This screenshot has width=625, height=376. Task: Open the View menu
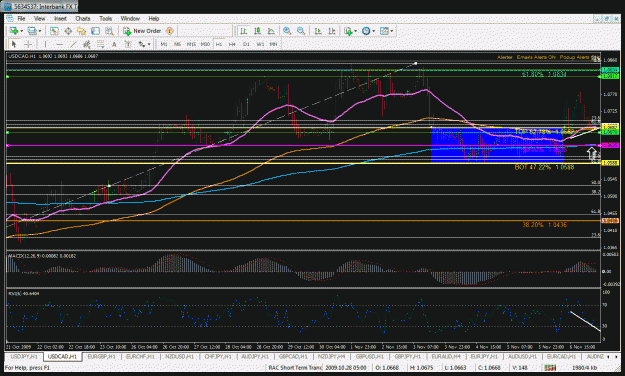click(x=39, y=18)
